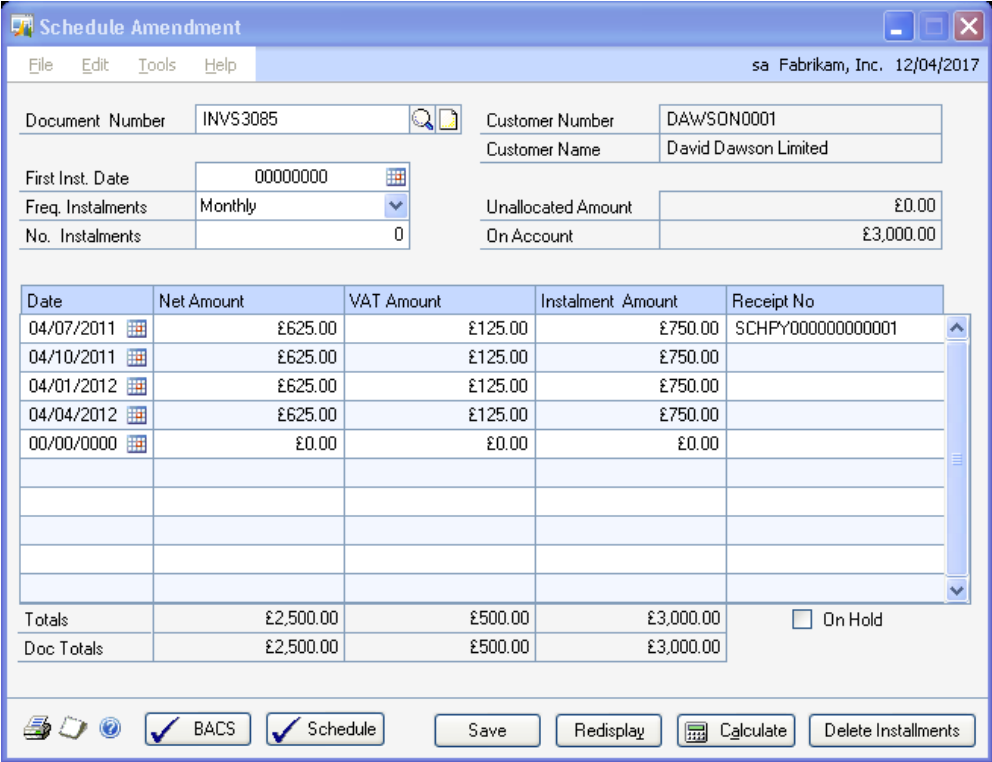Open calendar icon for 04/10/2011 row
The width and height of the screenshot is (992, 762).
pos(137,357)
